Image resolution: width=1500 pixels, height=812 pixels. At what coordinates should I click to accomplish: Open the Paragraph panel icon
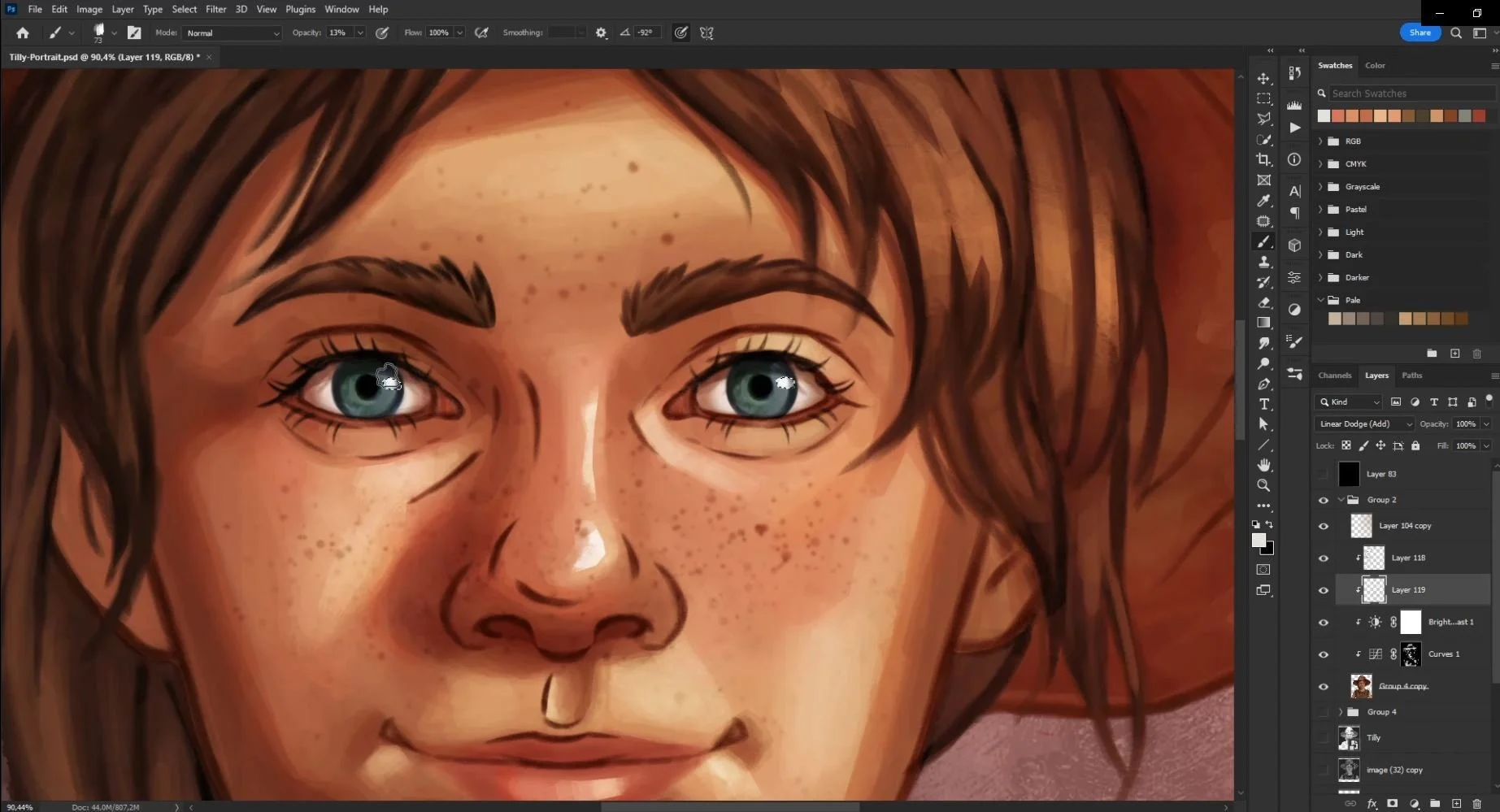pos(1294,213)
